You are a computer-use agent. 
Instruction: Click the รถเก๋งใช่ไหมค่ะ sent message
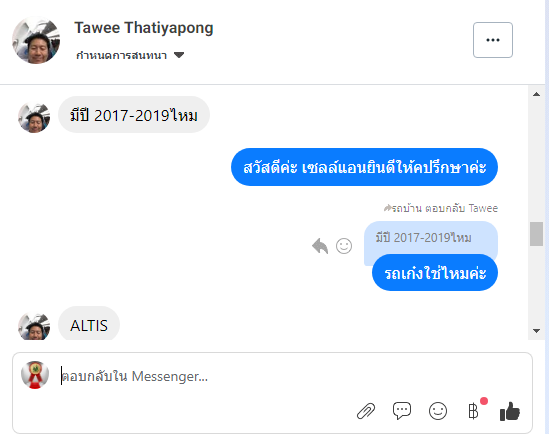[x=435, y=273]
